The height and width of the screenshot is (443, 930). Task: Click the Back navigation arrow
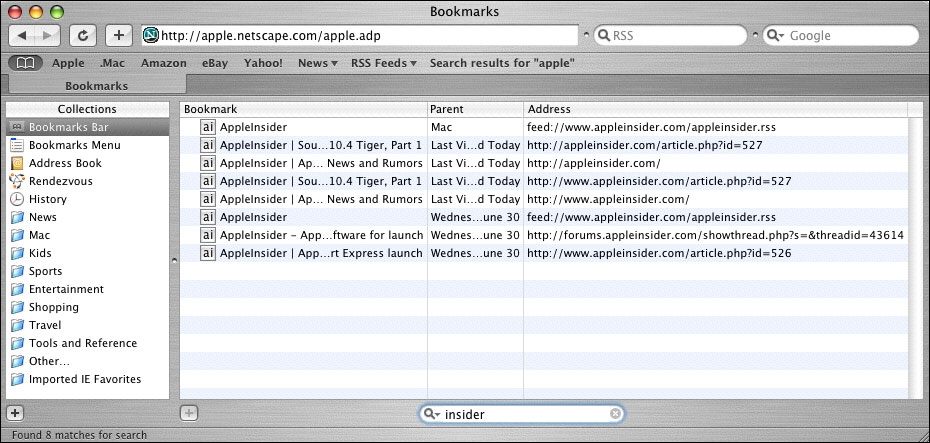click(x=23, y=35)
